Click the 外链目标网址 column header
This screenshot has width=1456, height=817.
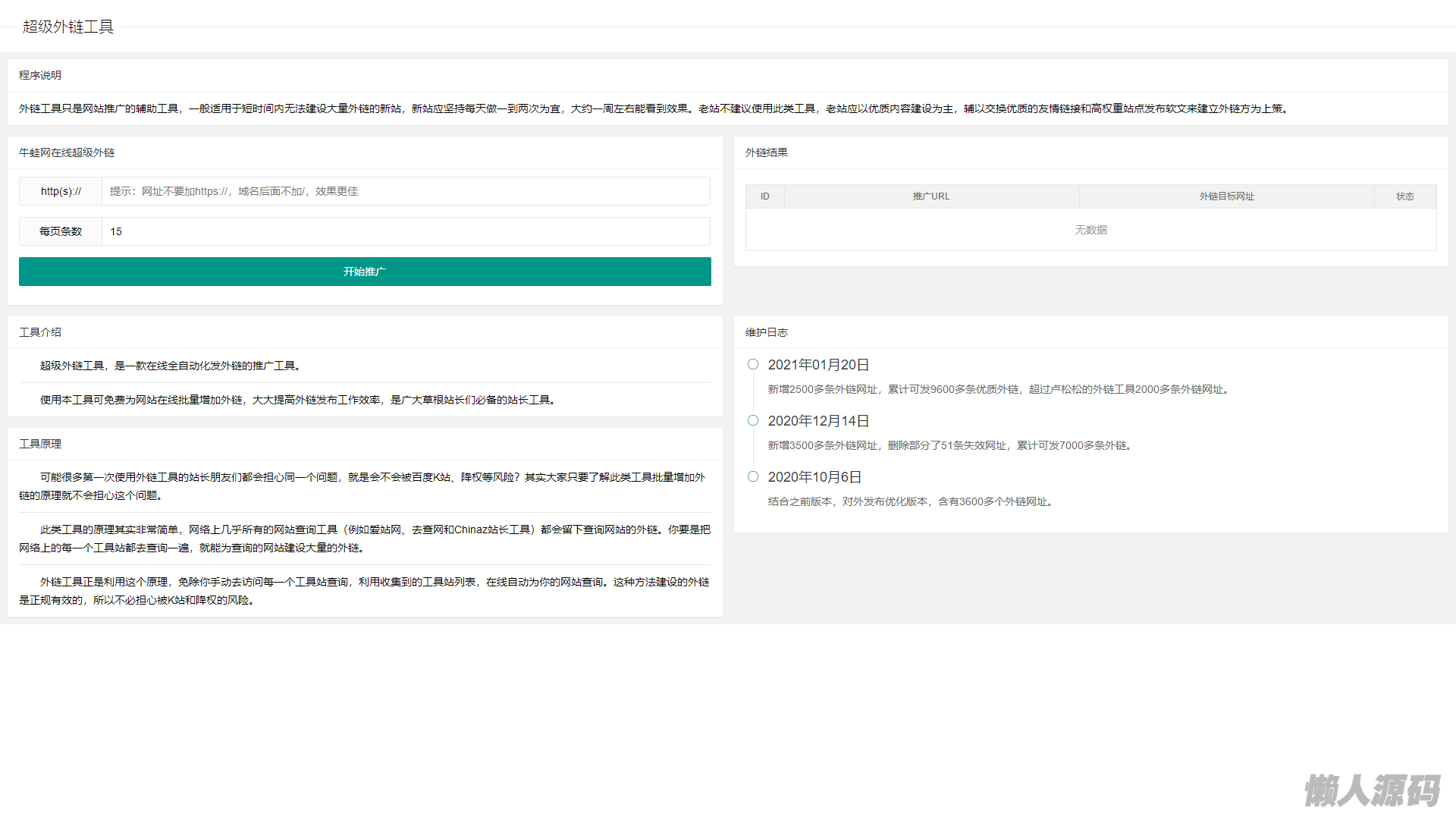tap(1226, 197)
